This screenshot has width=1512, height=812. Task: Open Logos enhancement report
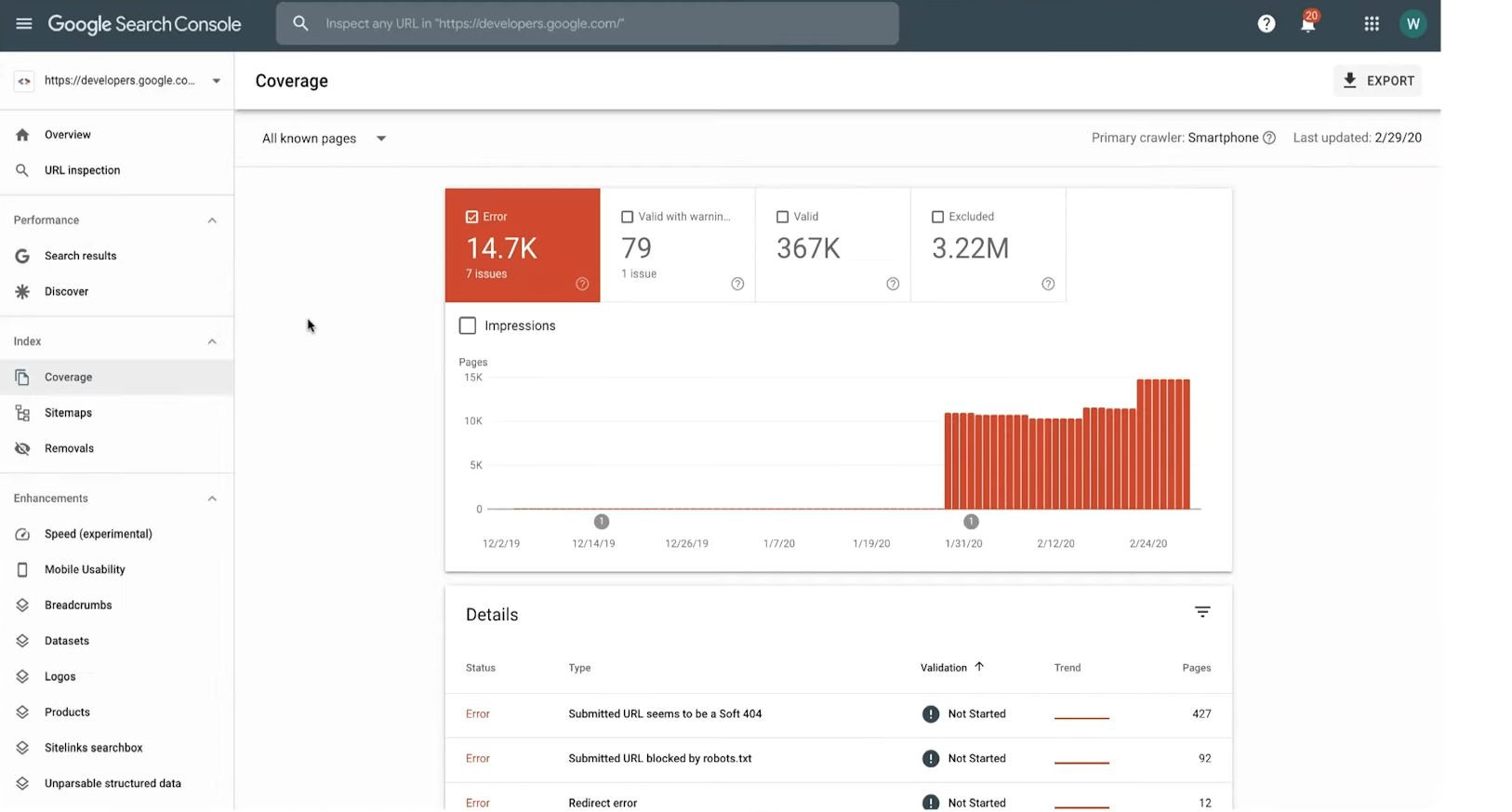tap(116, 677)
